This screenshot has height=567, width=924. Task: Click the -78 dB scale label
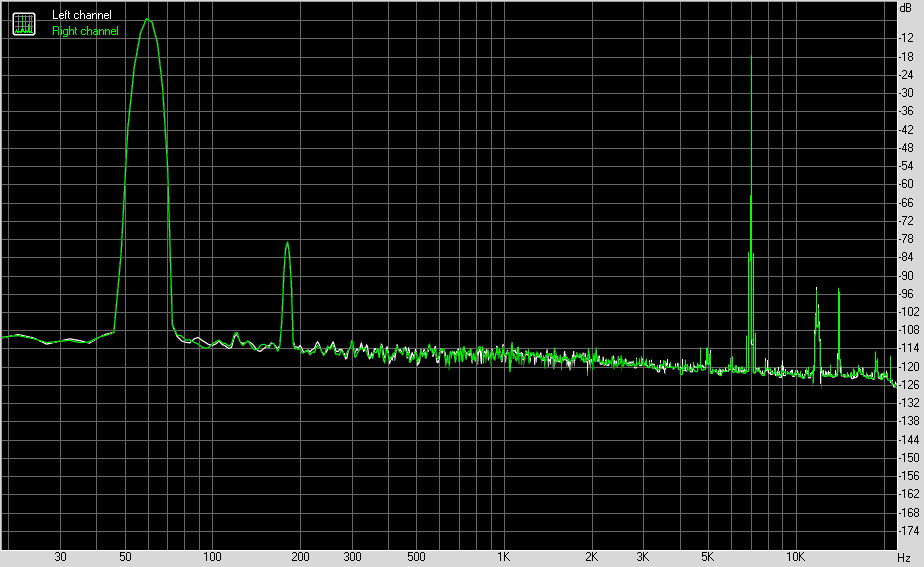[906, 239]
